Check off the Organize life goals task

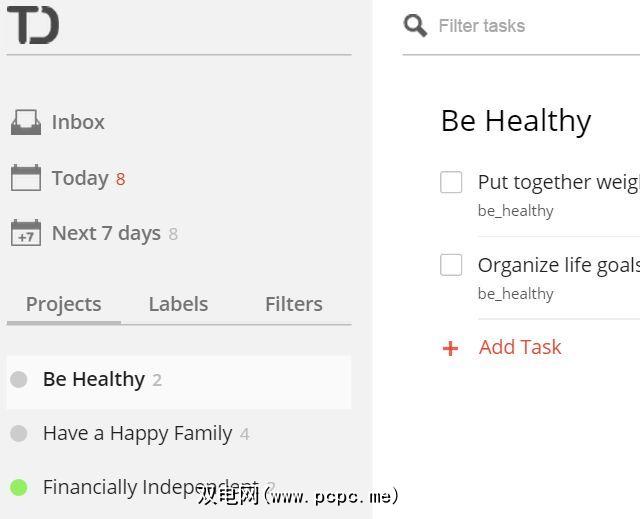[452, 265]
